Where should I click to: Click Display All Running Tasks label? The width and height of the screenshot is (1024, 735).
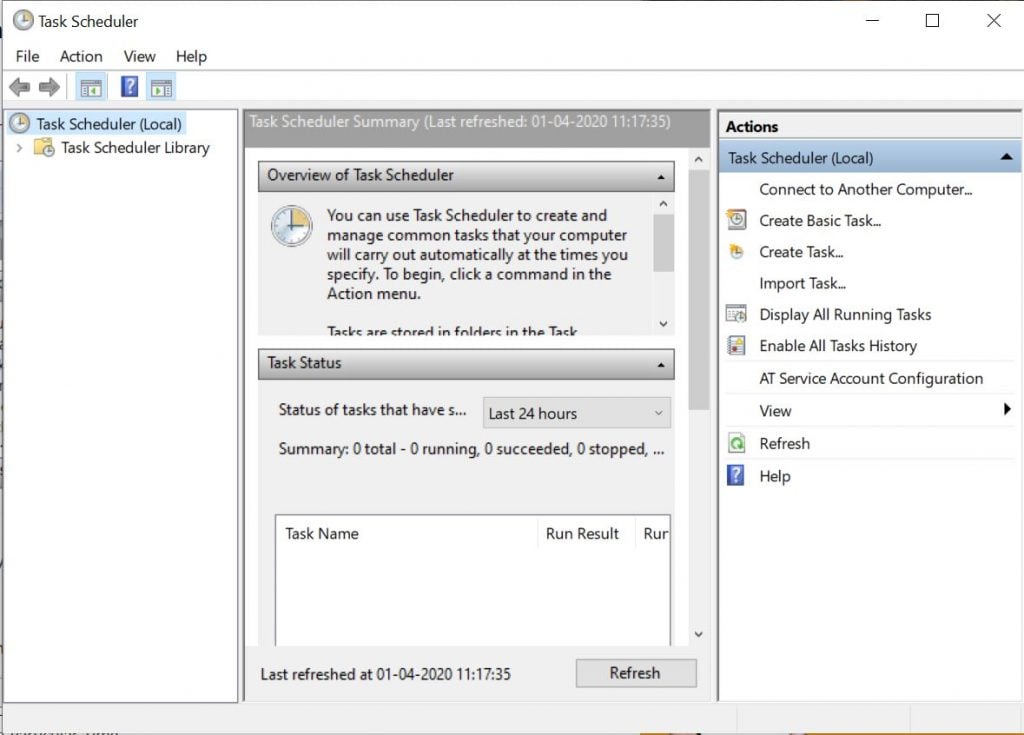point(845,315)
